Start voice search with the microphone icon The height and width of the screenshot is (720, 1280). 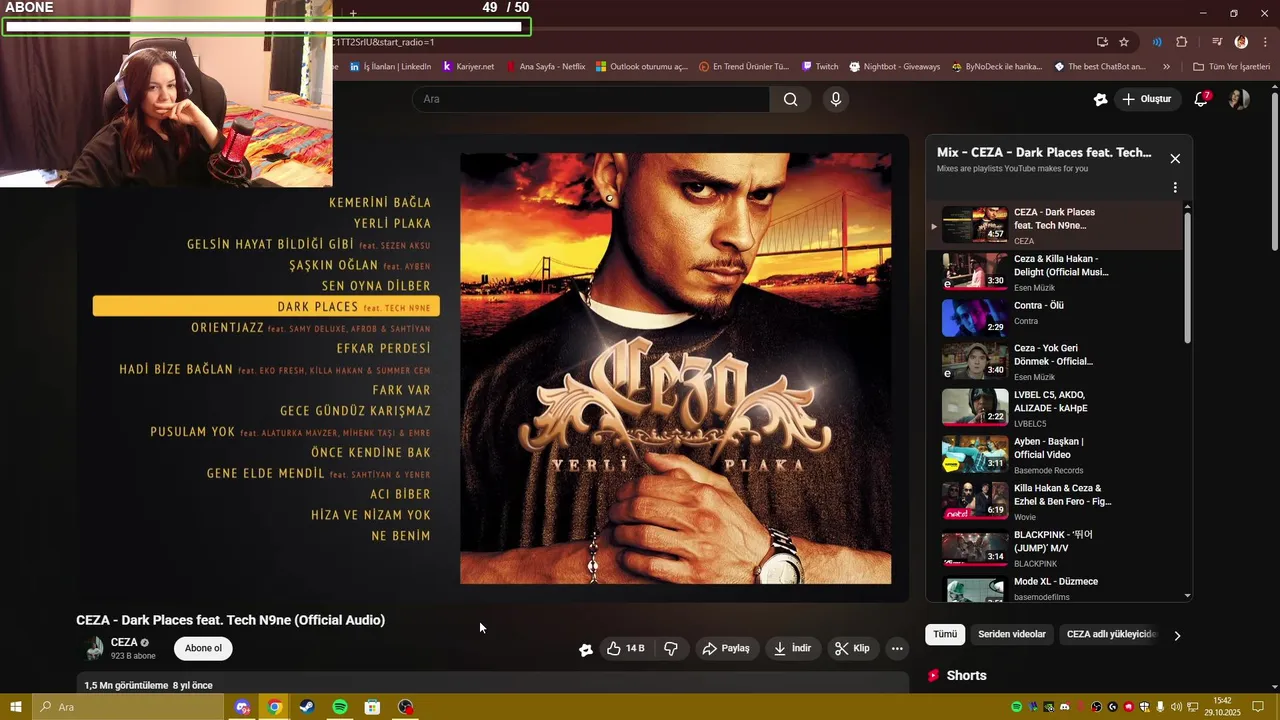tap(836, 99)
